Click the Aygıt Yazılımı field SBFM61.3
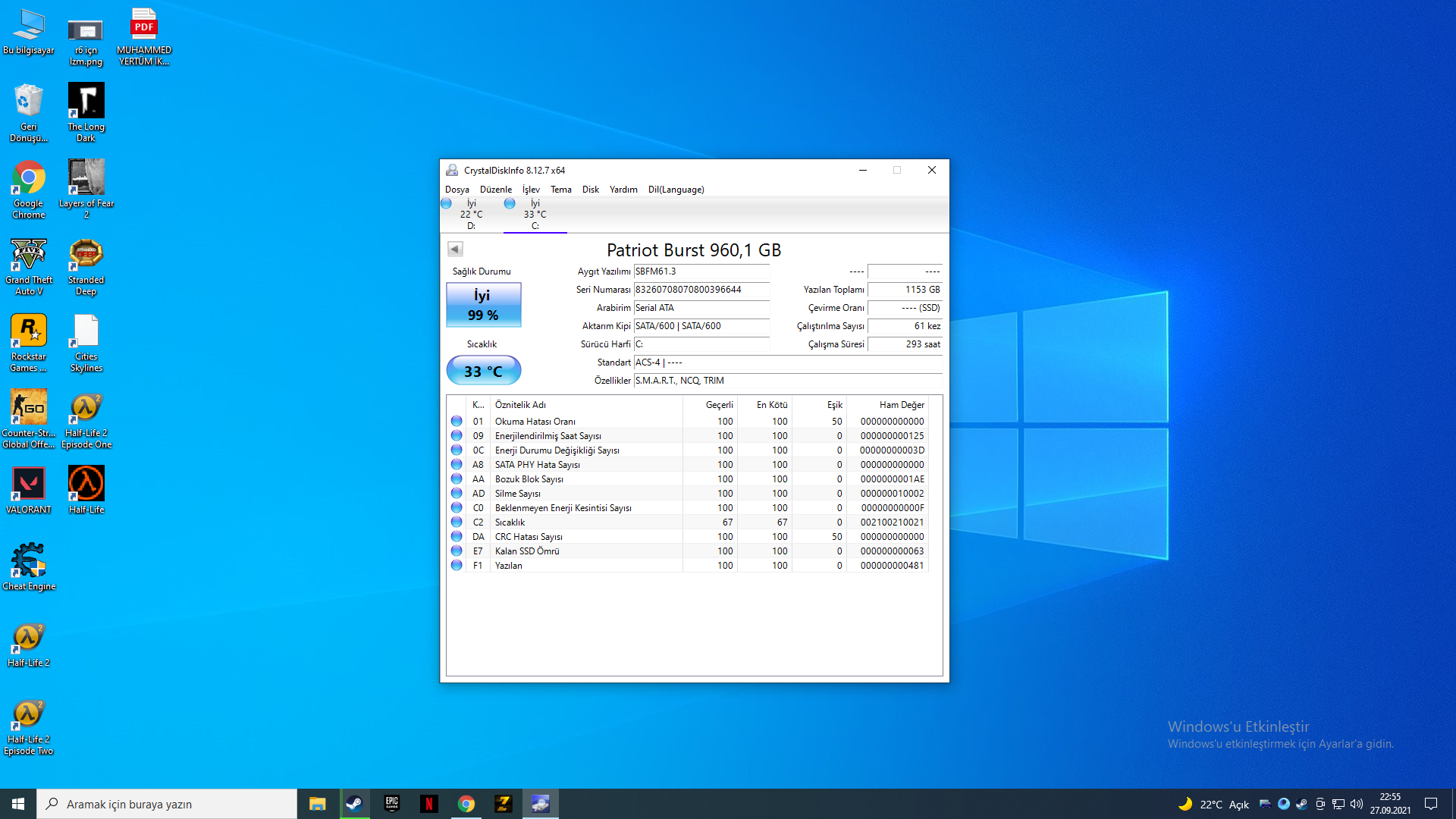The image size is (1456, 819). 701,271
